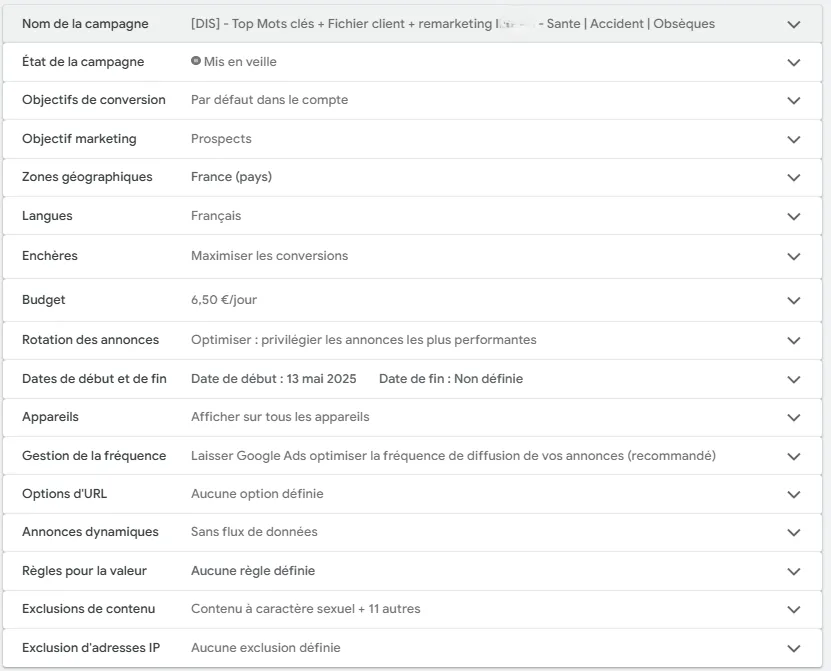Expand the "Objectif marketing" row
Screen dimensions: 831x671
794,139
